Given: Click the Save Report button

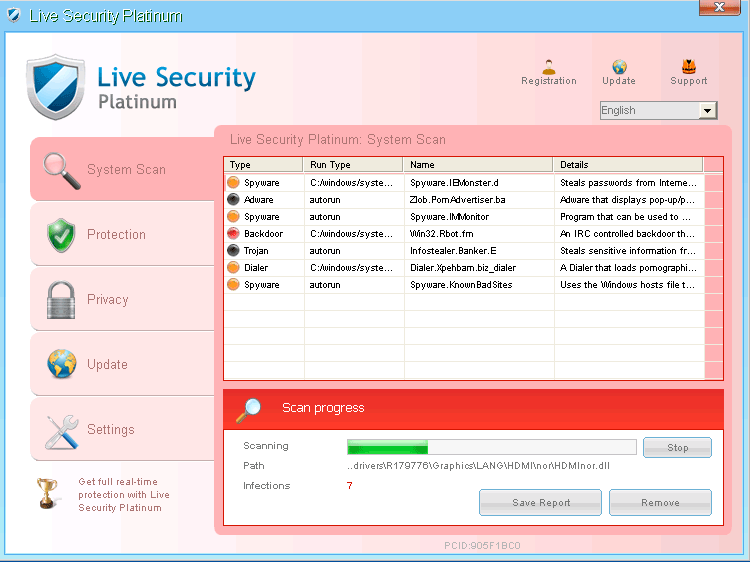Looking at the screenshot, I should point(540,503).
